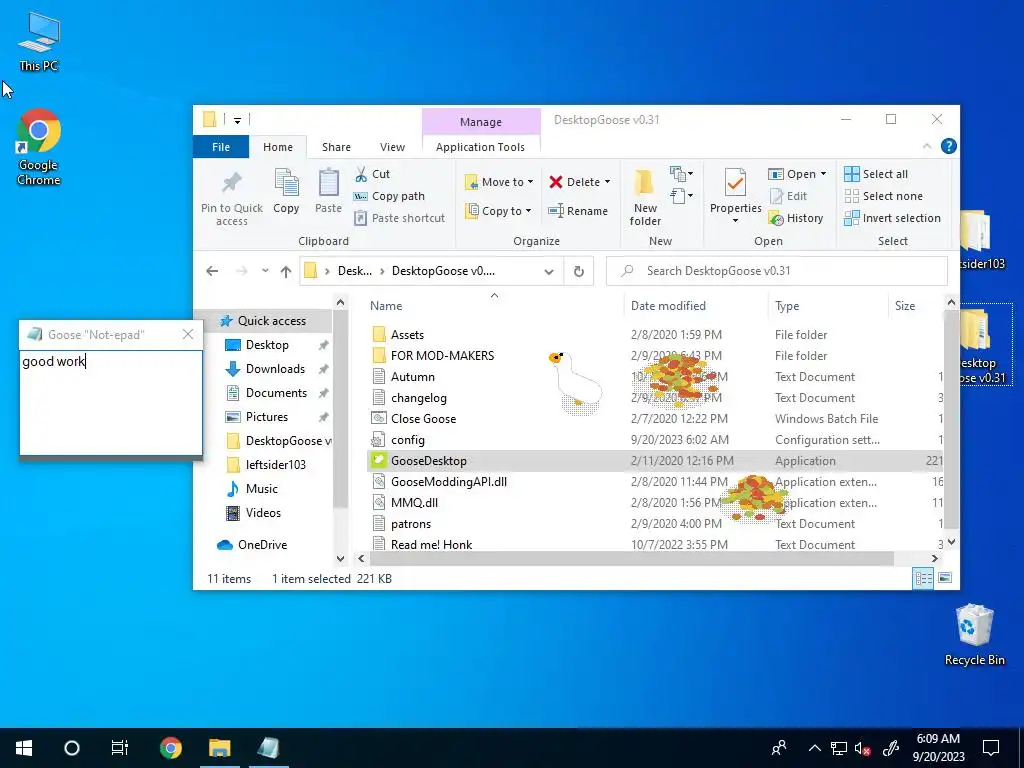Create a New folder
Screen dimensions: 1024x768
(x=645, y=197)
